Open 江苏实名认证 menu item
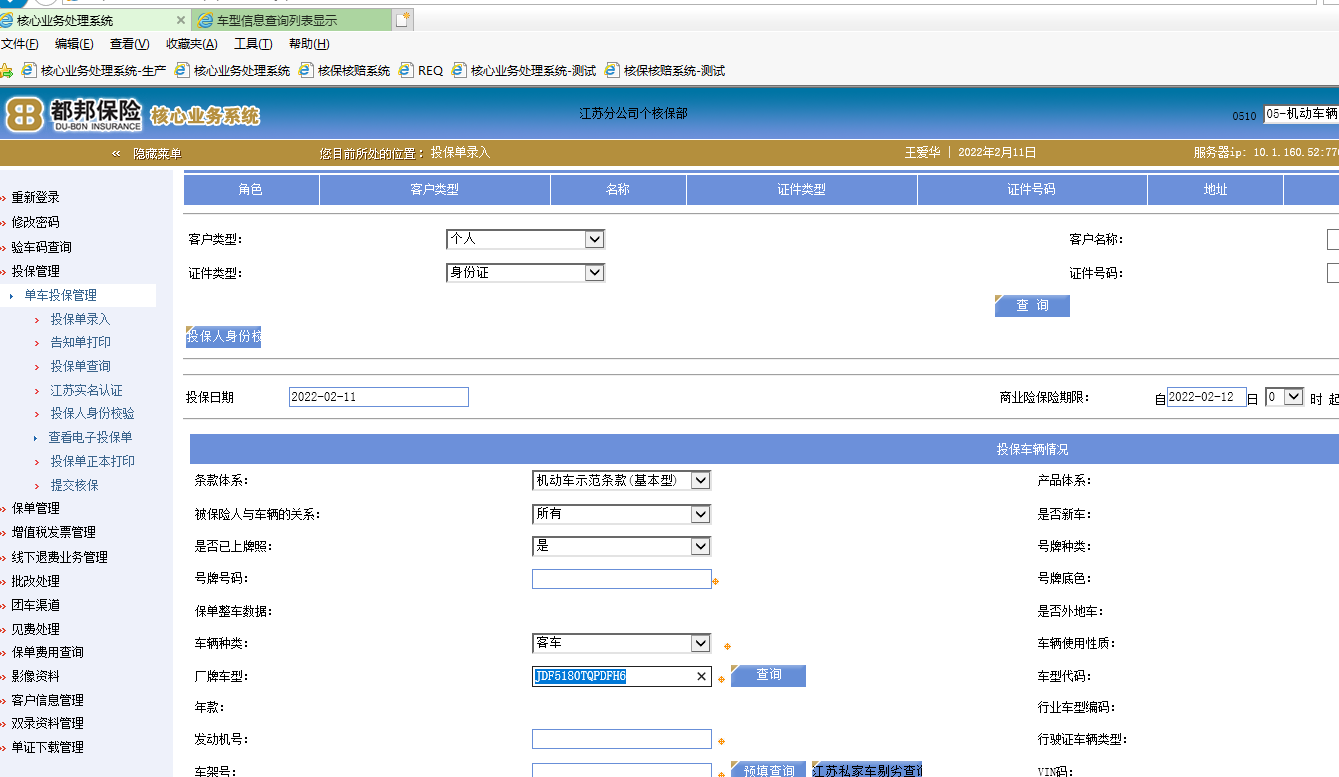Screen dimensions: 1339x777 click(x=86, y=390)
